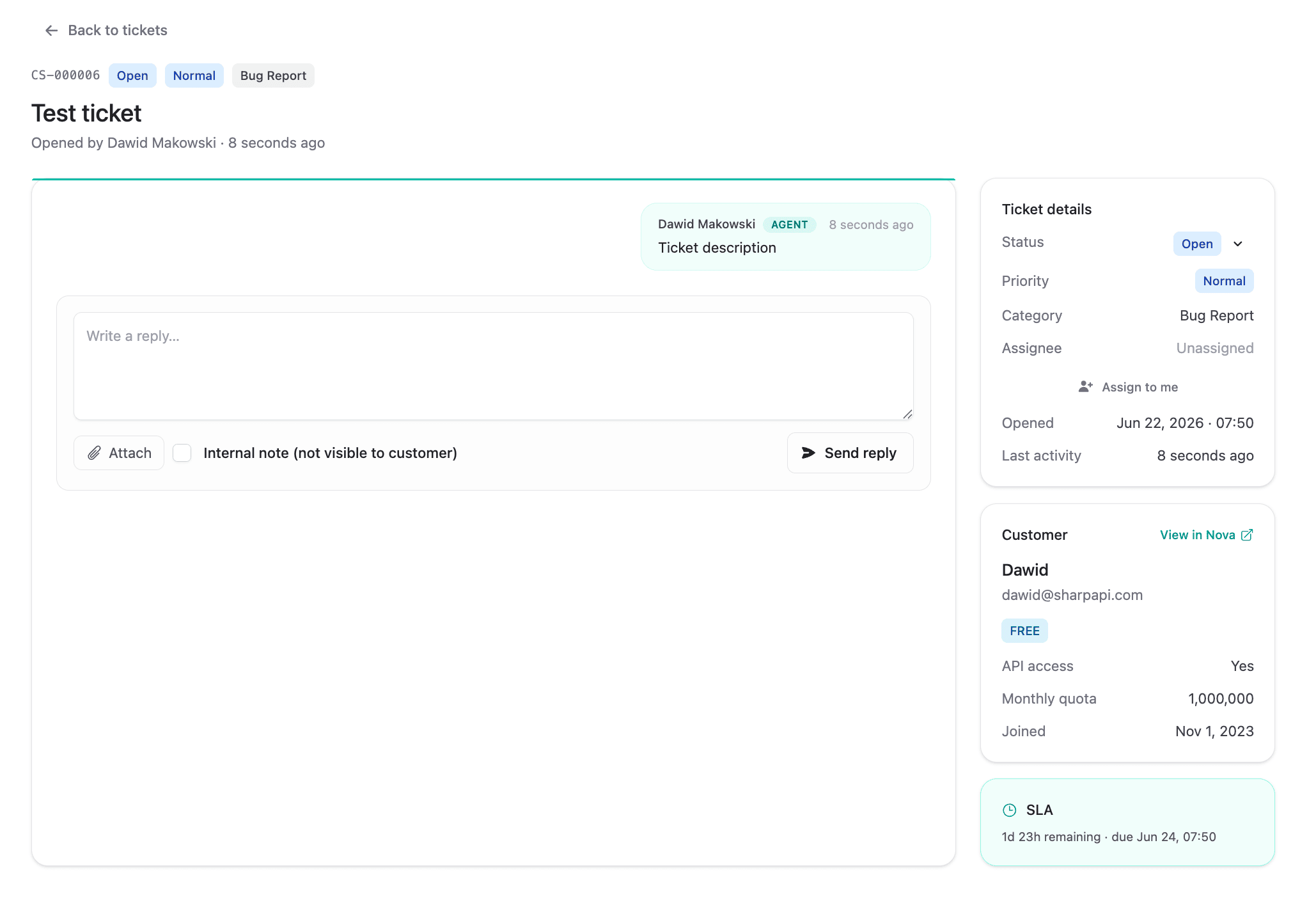Click the Unassigned assignee value
The height and width of the screenshot is (907, 1316).
click(1215, 348)
